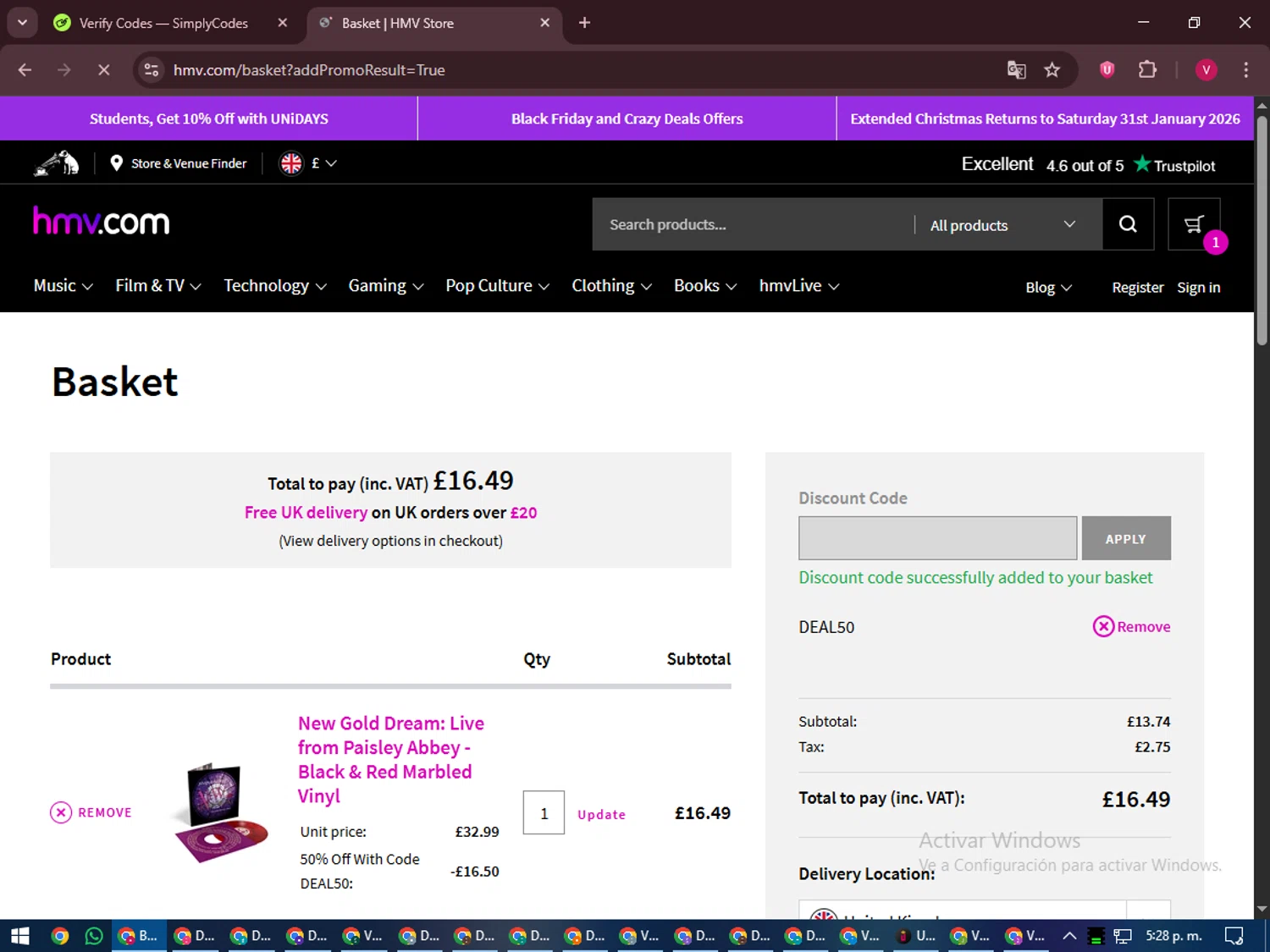The height and width of the screenshot is (952, 1270).
Task: Open a new browser tab
Action: coord(584,23)
